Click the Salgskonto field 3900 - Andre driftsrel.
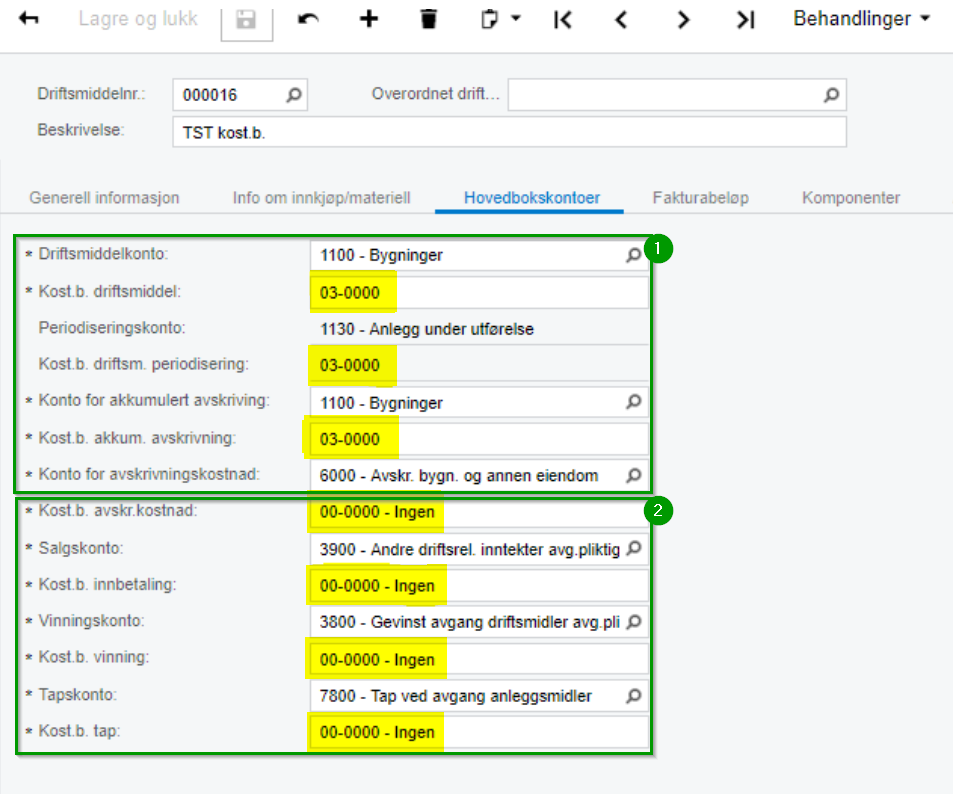 point(479,549)
